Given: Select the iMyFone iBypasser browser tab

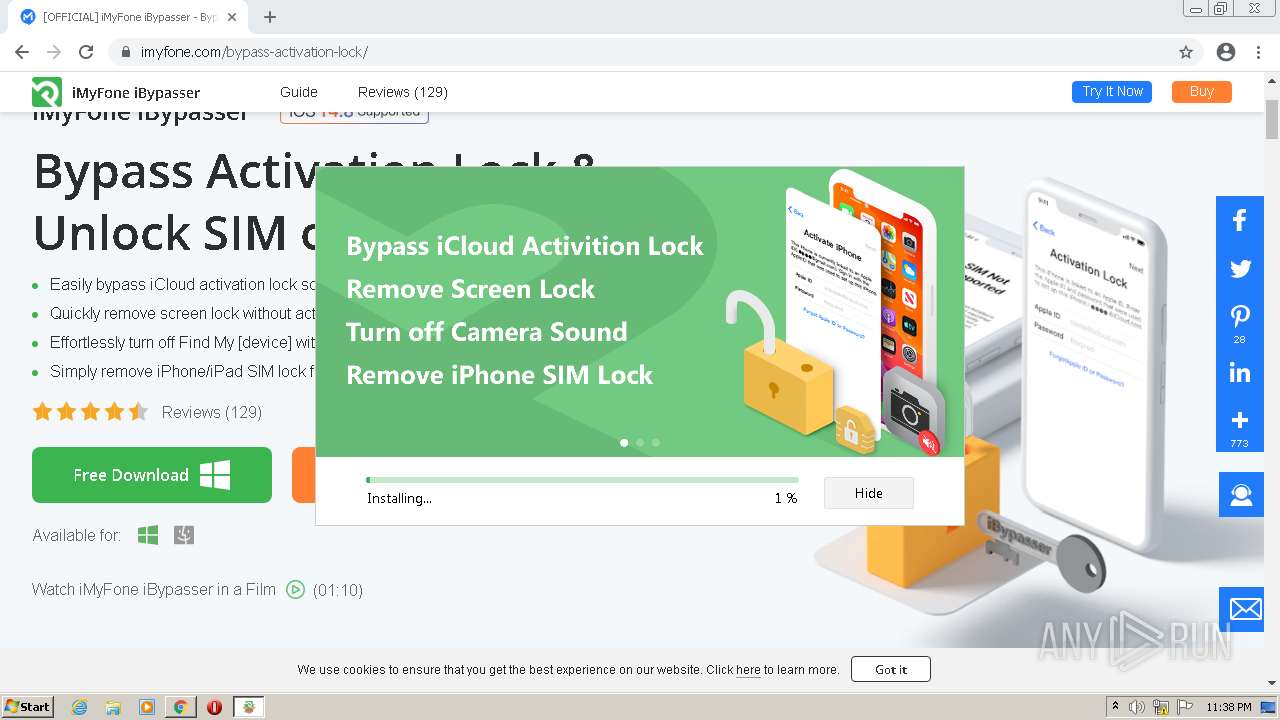Looking at the screenshot, I should point(130,17).
